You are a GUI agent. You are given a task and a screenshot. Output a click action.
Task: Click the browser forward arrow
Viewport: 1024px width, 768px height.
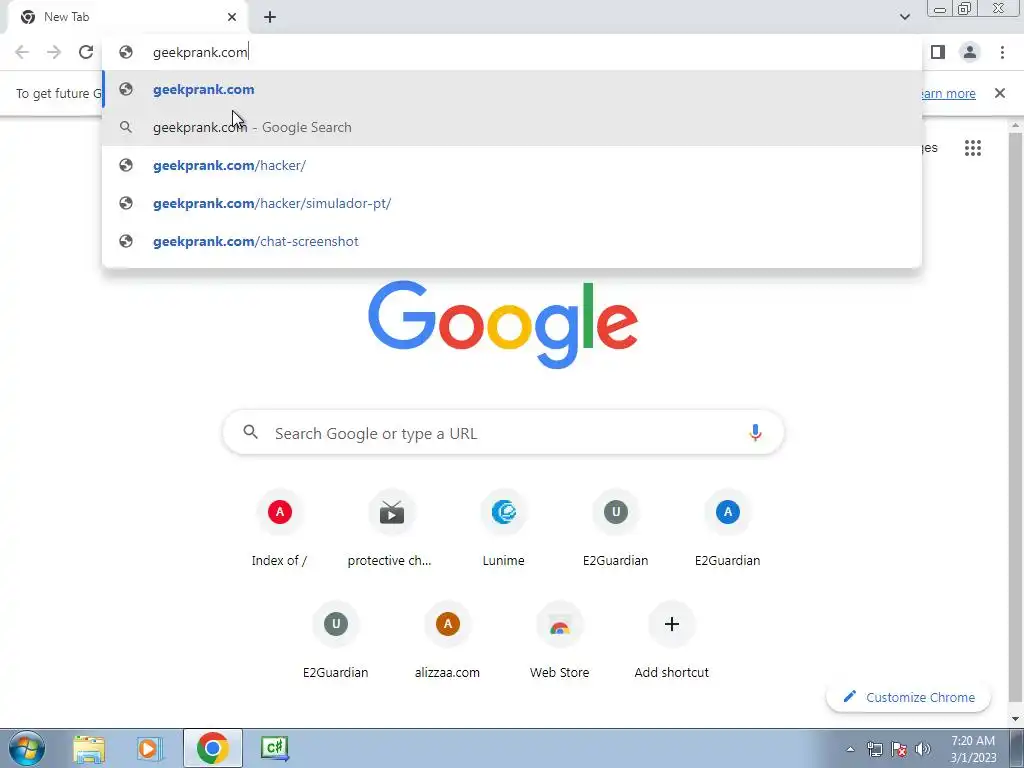coord(54,52)
